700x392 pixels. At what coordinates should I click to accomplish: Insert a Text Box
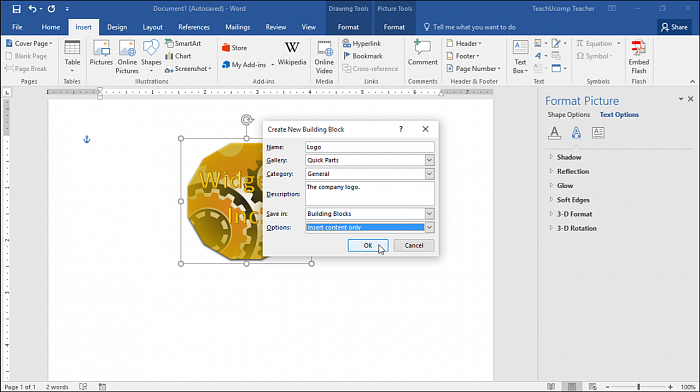[x=520, y=57]
